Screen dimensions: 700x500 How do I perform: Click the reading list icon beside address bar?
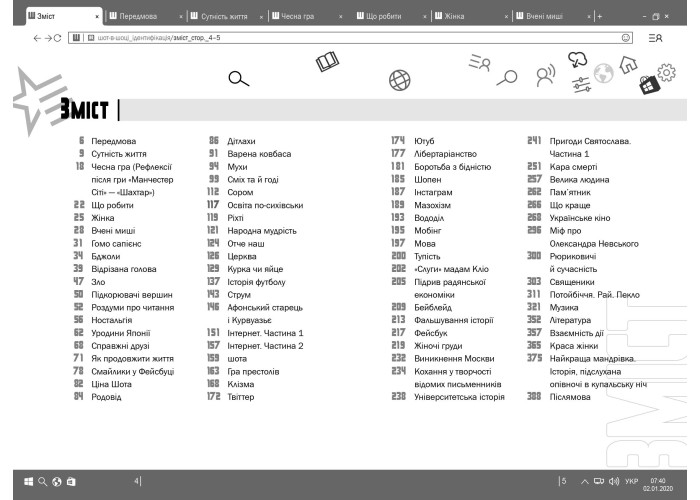655,38
